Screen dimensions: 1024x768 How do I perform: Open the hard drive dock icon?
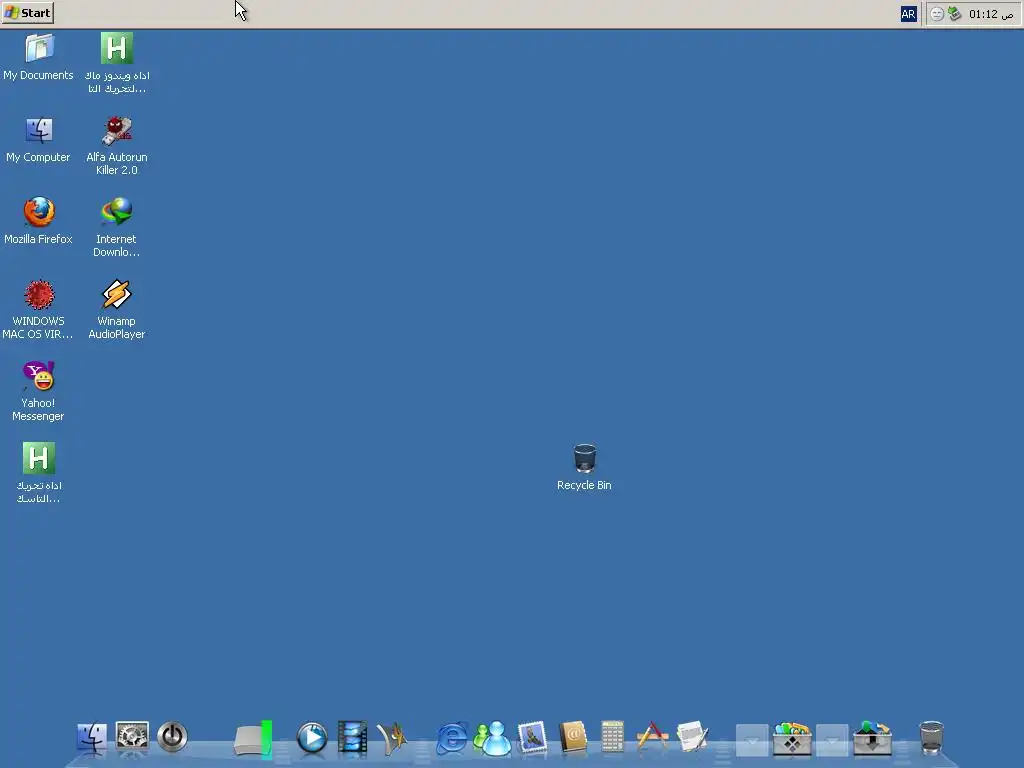(x=253, y=739)
